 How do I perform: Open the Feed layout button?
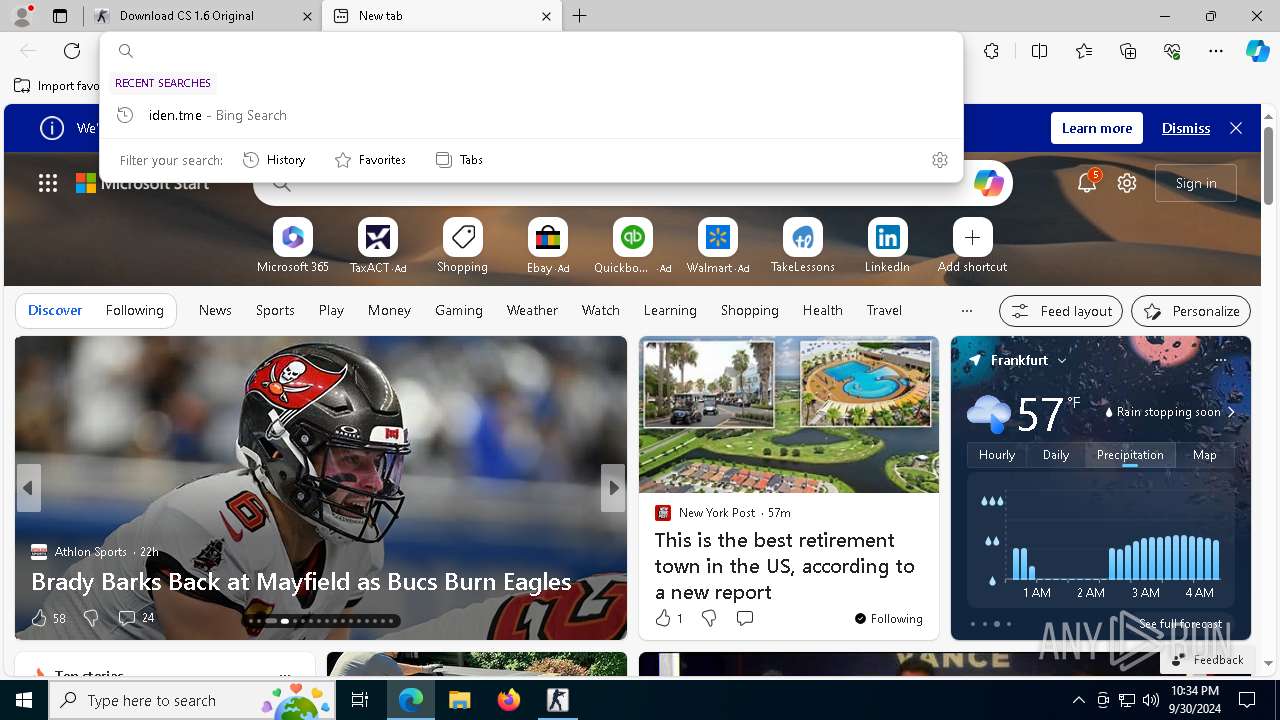click(1061, 311)
